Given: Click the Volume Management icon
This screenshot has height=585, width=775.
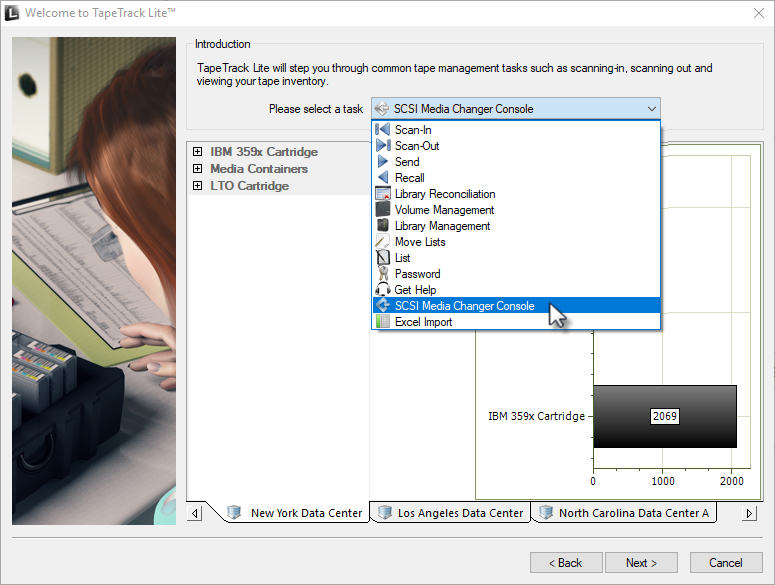Looking at the screenshot, I should point(383,209).
